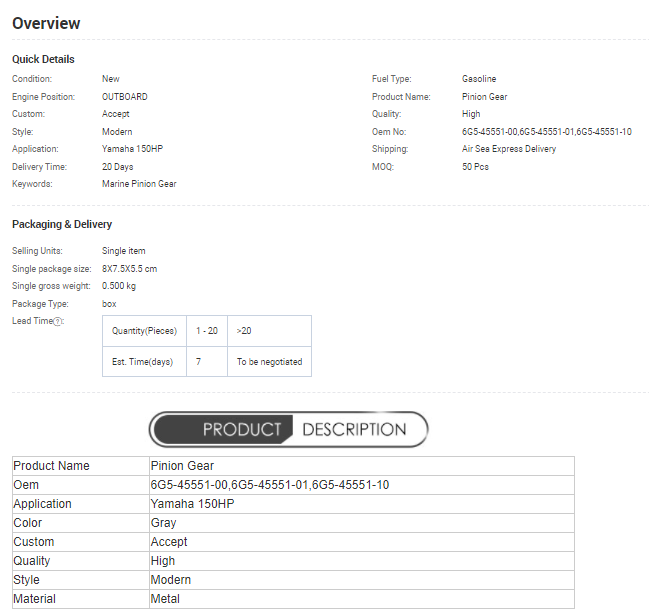The width and height of the screenshot is (649, 613).
Task: Click the '8X7.5X5.5 cm' package size value
Action: click(x=129, y=268)
